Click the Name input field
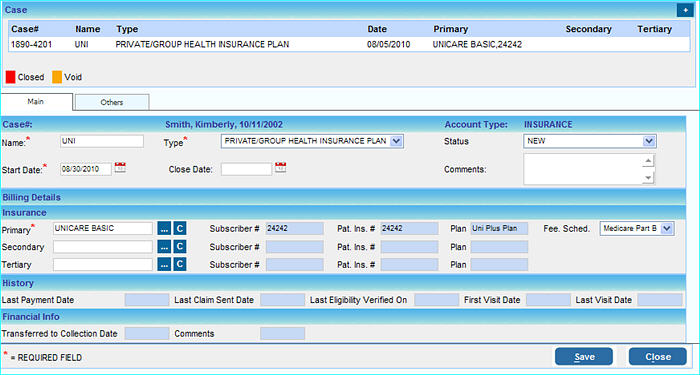Image resolution: width=700 pixels, height=375 pixels. [102, 142]
